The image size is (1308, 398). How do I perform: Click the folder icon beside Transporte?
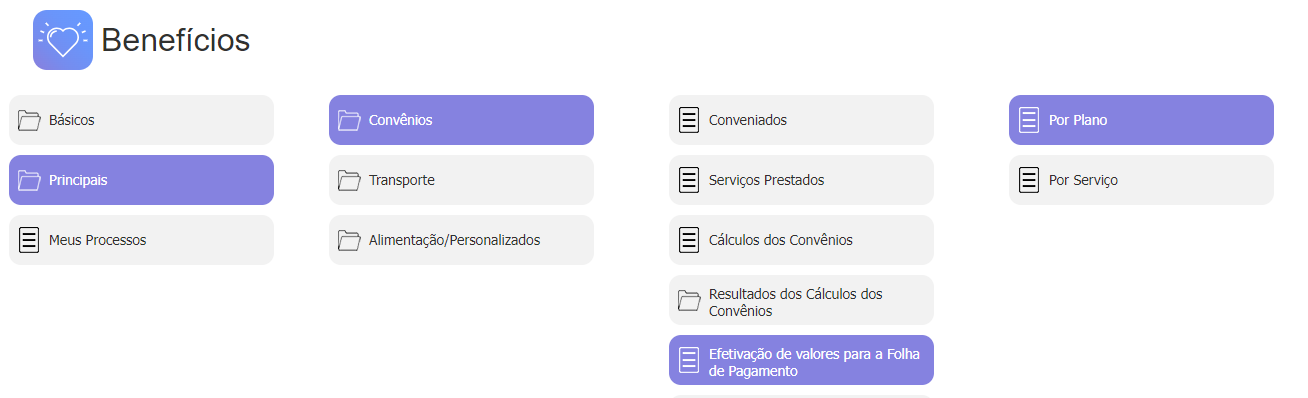349,180
